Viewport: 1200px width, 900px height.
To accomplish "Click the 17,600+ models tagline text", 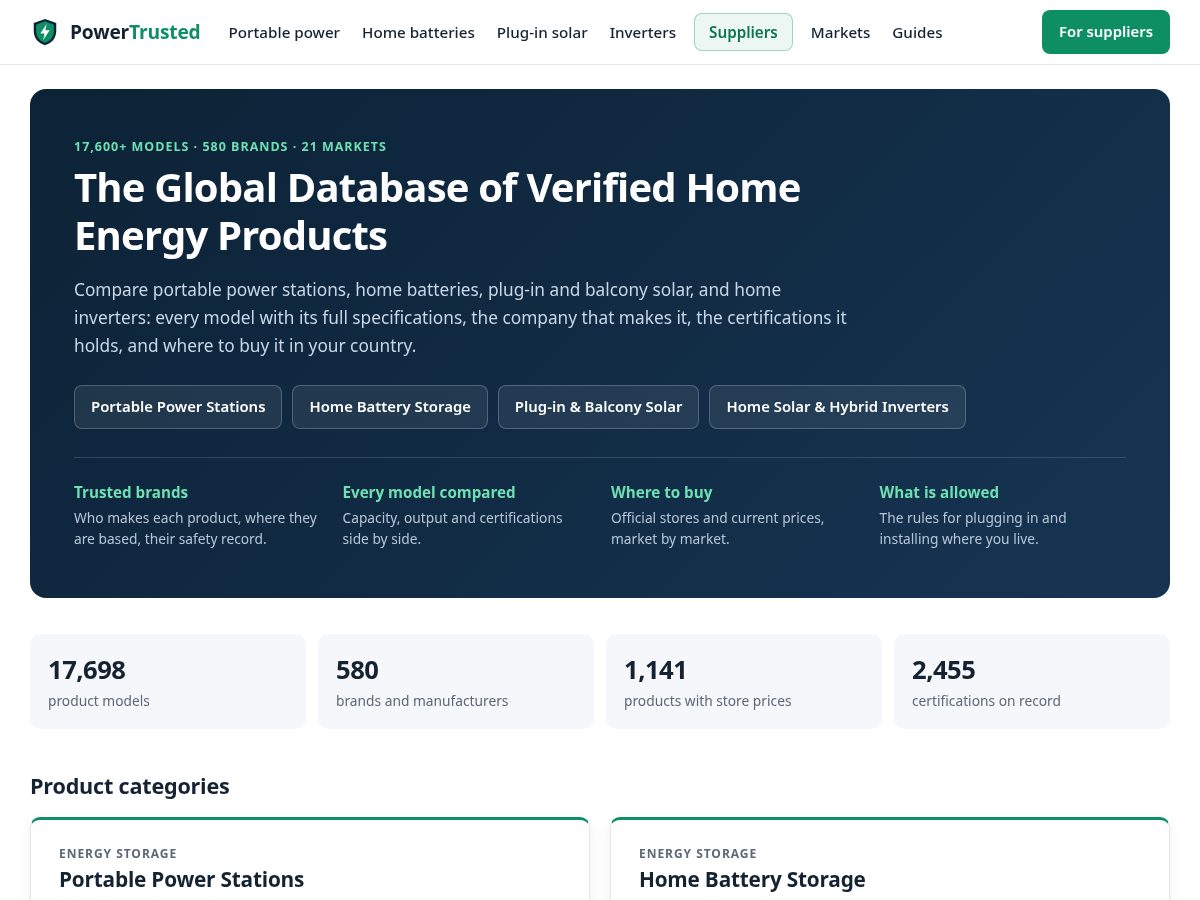I will coord(230,146).
